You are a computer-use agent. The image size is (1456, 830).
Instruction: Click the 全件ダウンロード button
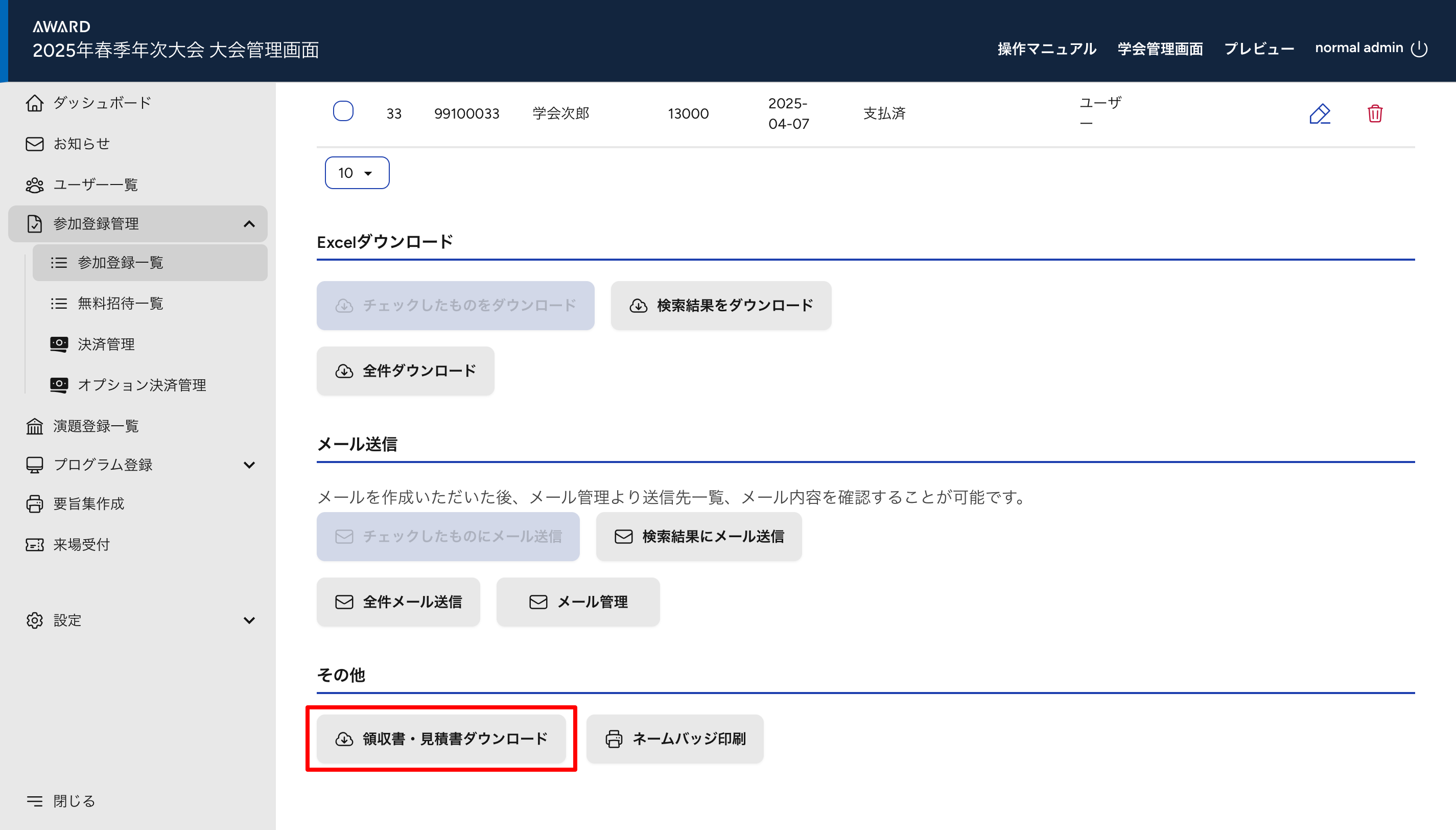tap(405, 371)
